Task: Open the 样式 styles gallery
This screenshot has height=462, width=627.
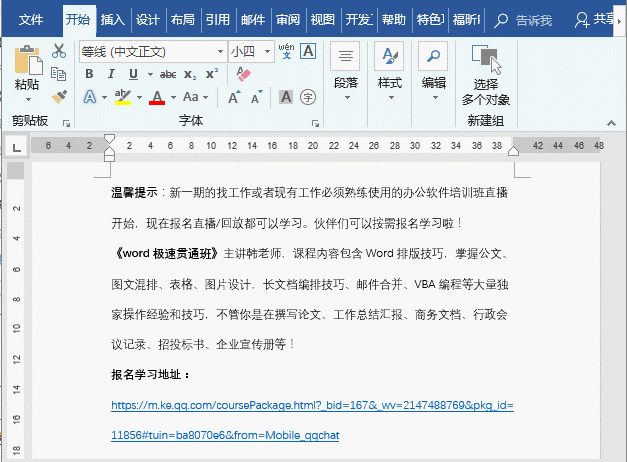Action: 390,72
